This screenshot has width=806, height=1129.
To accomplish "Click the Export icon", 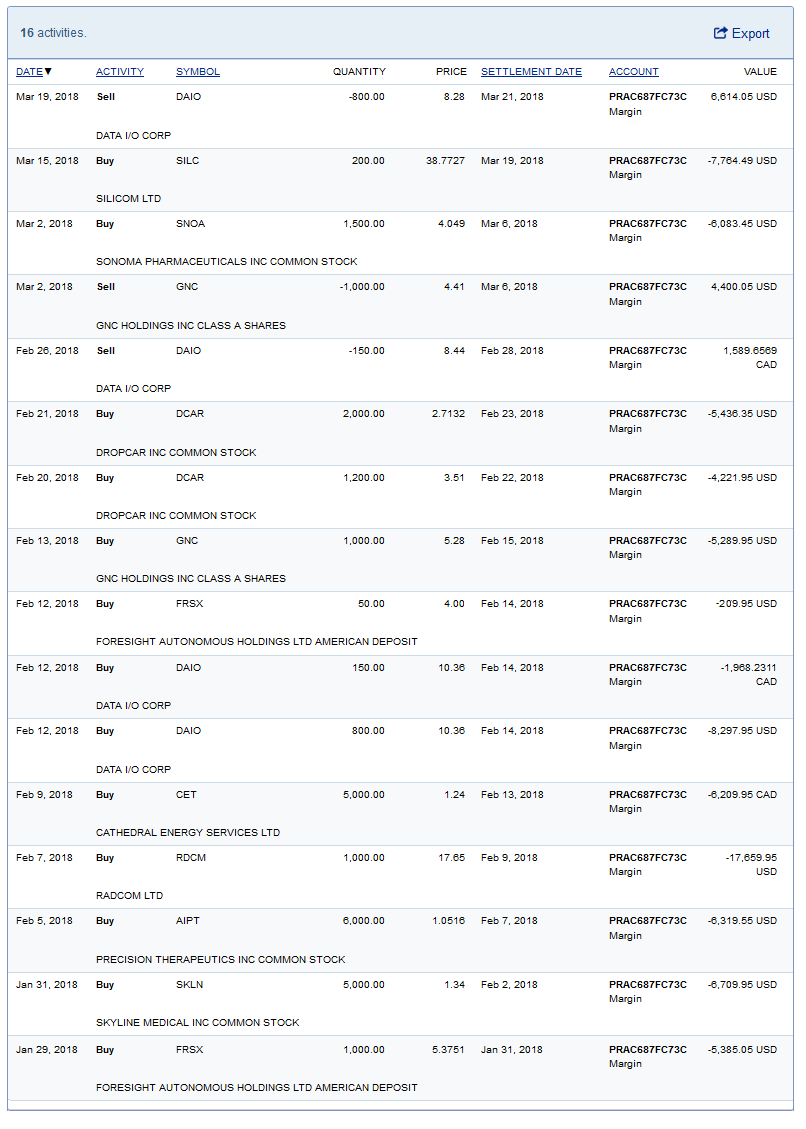I will (x=720, y=34).
